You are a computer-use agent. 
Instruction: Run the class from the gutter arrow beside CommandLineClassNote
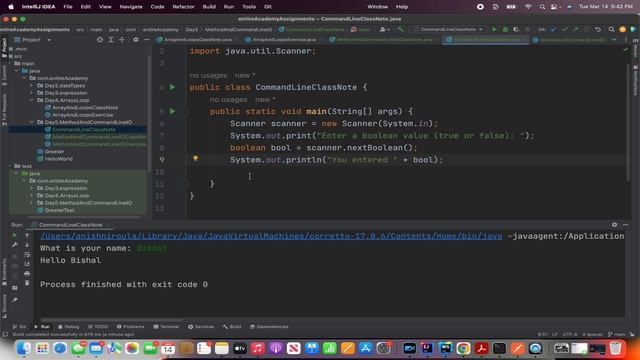172,87
